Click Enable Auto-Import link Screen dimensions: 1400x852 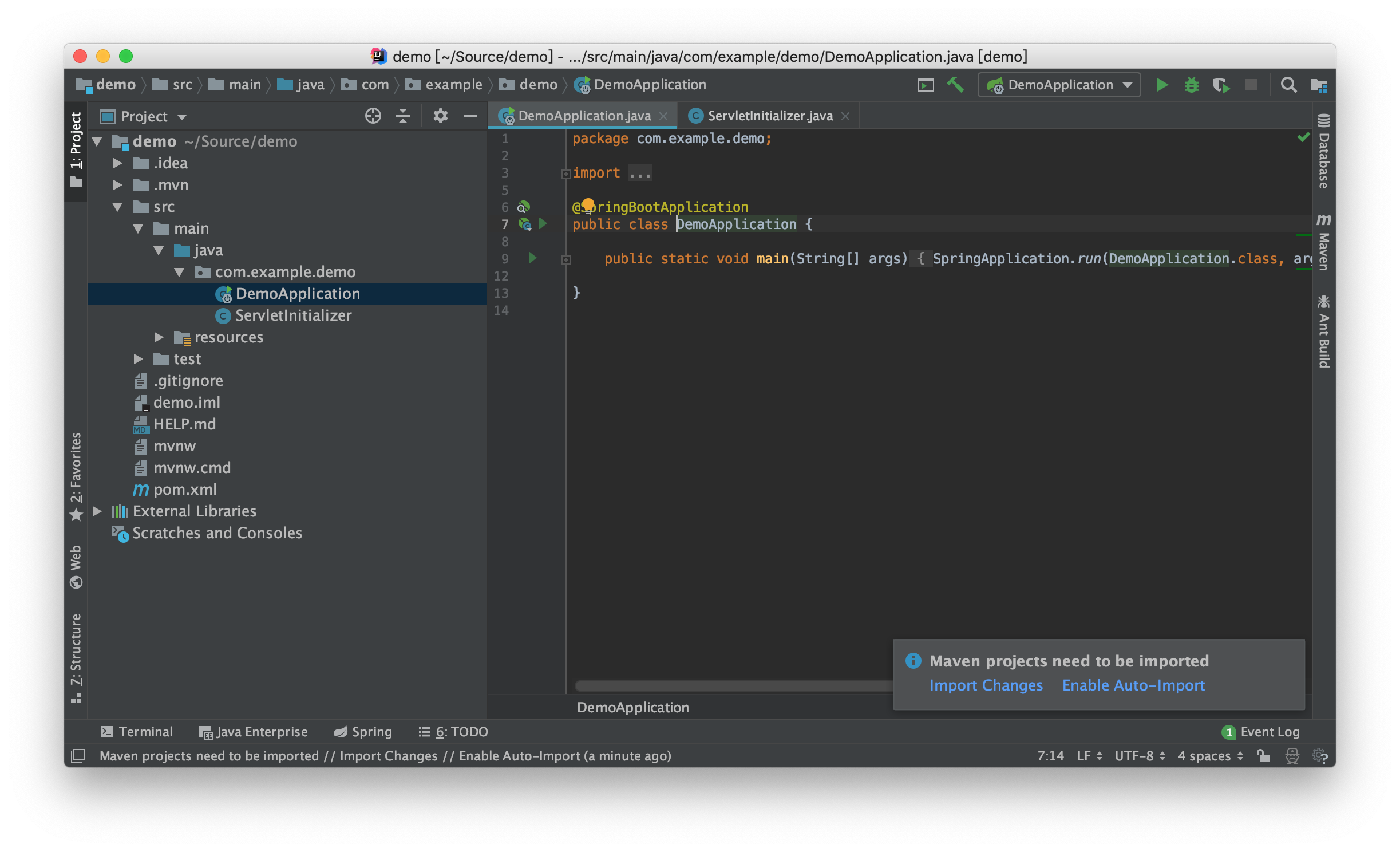(x=1133, y=685)
